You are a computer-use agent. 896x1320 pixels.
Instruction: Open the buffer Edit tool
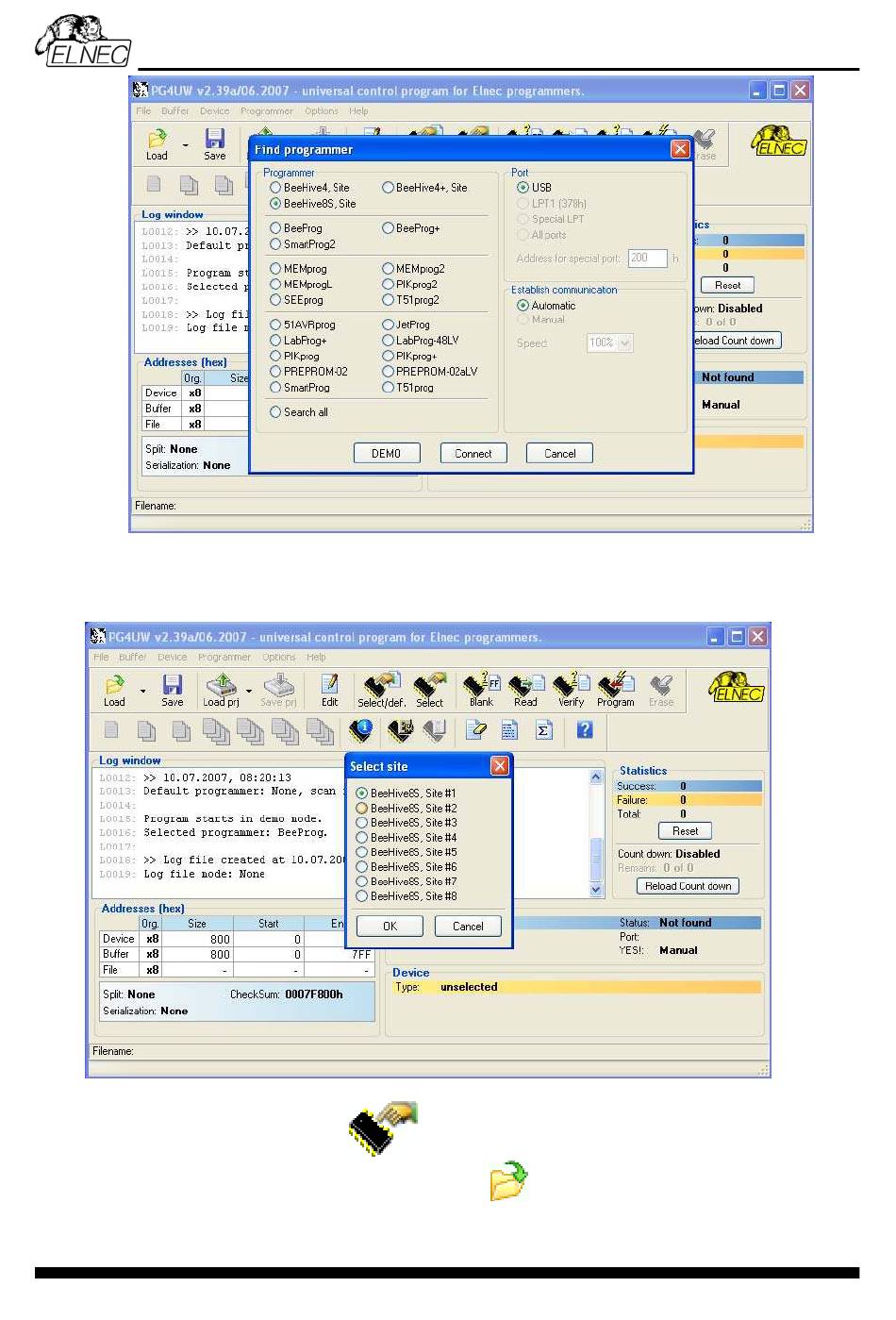pyautogui.click(x=329, y=690)
